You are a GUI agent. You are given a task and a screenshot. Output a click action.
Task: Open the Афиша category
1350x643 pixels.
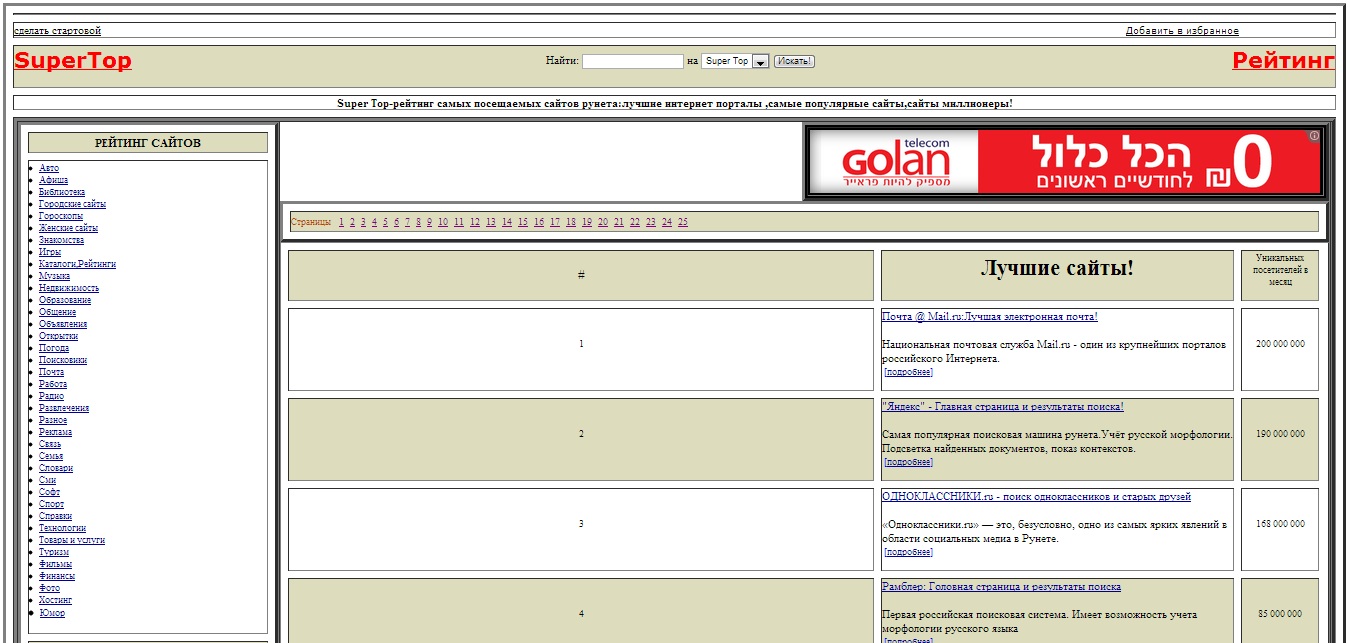pos(54,180)
